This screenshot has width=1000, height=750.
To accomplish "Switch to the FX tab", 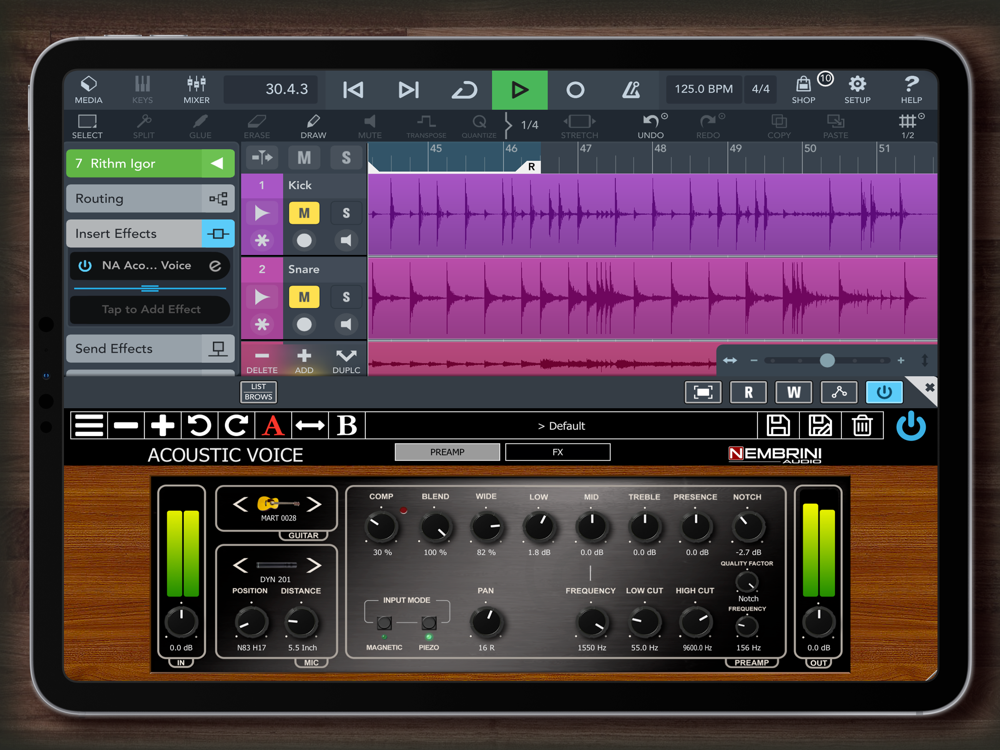I will 557,452.
